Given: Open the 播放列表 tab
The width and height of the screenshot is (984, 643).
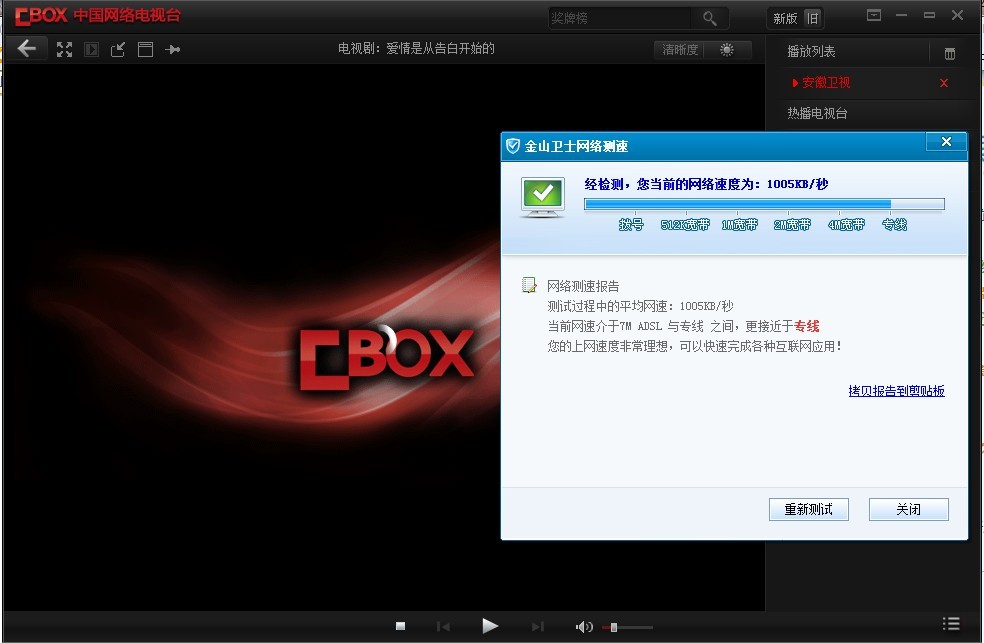Looking at the screenshot, I should click(x=811, y=51).
